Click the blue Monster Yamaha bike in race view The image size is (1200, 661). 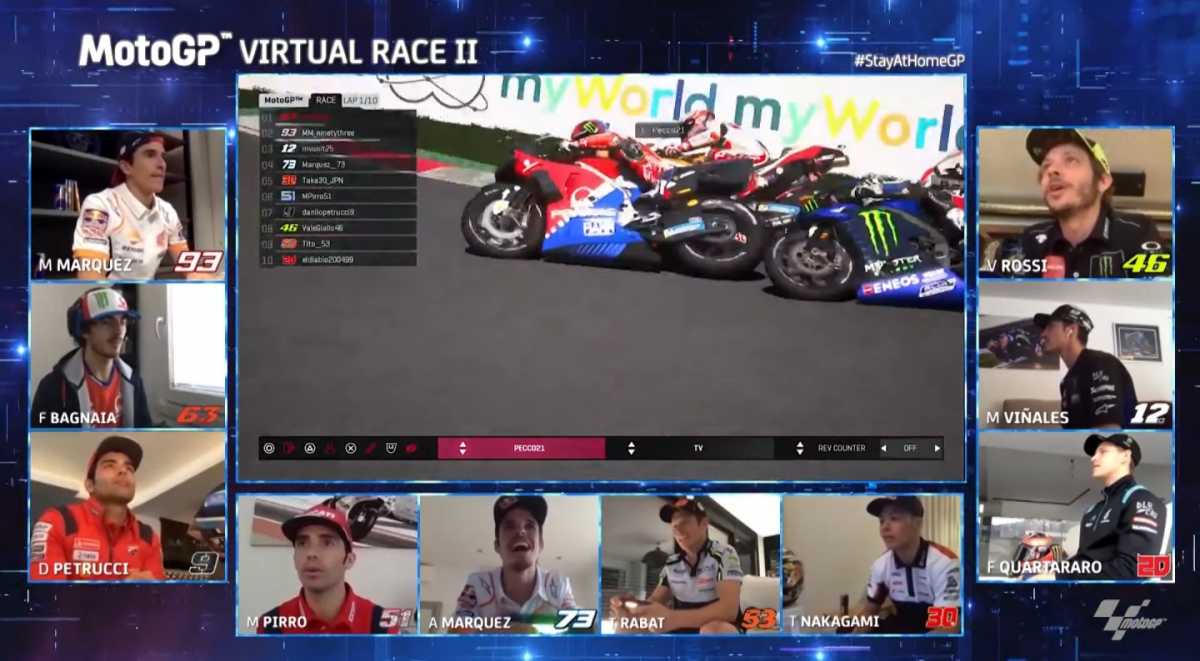[866, 238]
